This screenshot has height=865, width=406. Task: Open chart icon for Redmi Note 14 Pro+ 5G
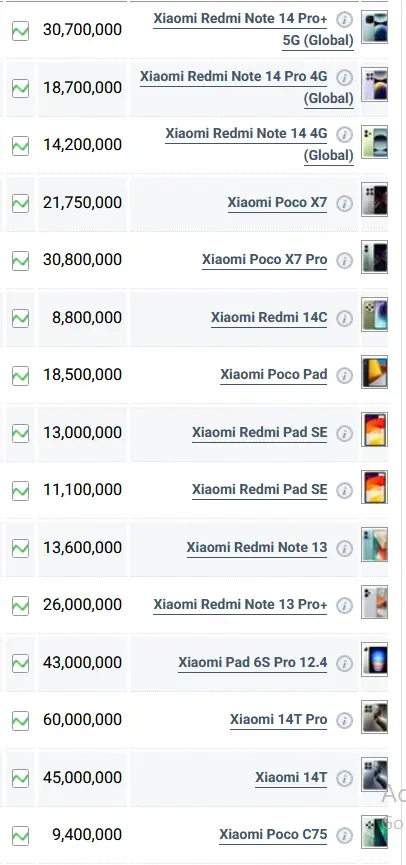tap(20, 30)
